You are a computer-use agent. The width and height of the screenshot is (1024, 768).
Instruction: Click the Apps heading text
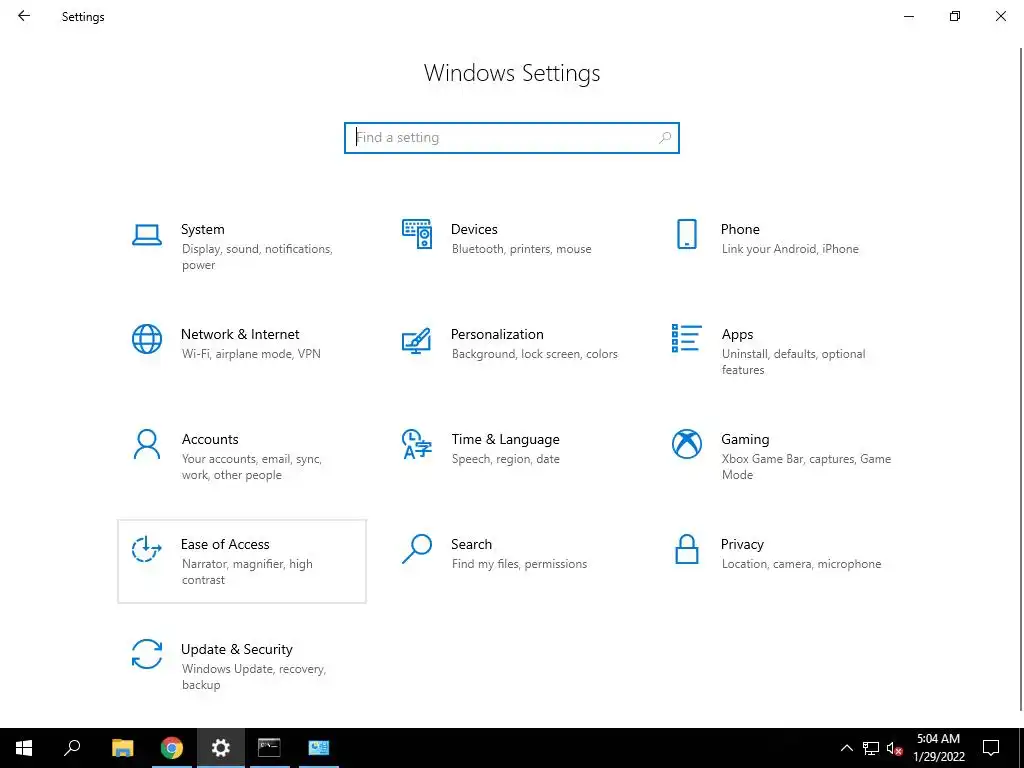click(737, 334)
